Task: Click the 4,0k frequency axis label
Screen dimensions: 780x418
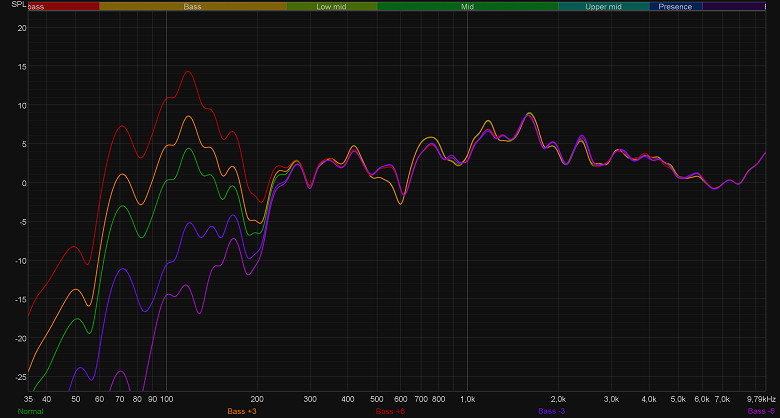Action: coord(649,399)
